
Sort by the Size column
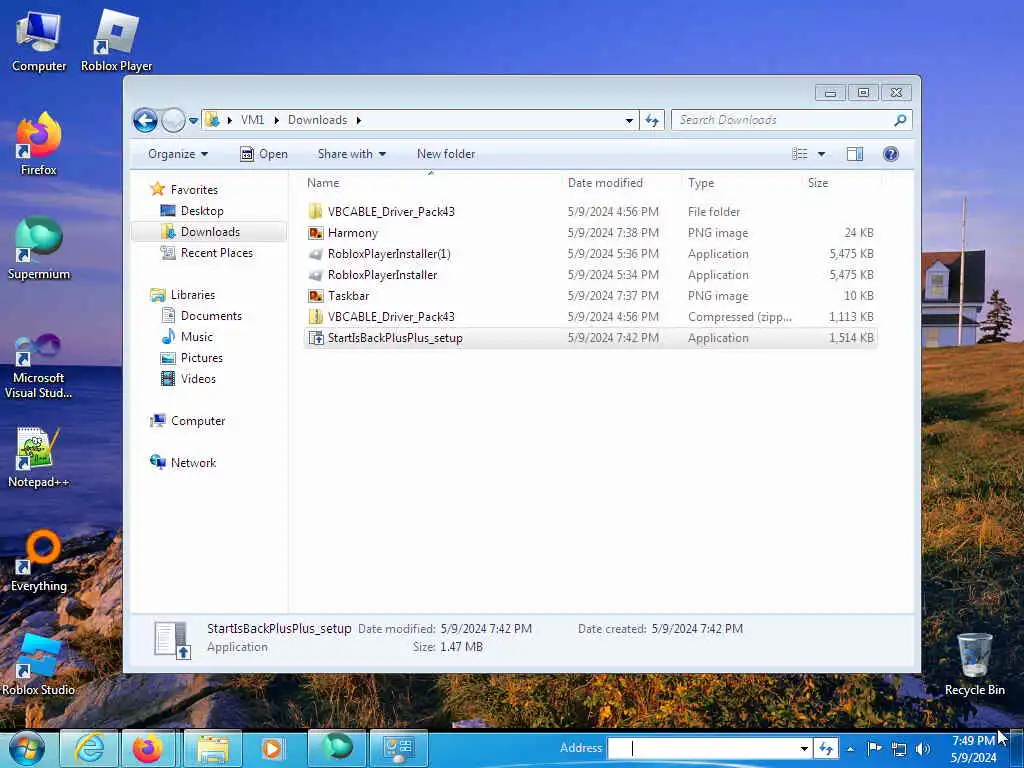coord(841,183)
